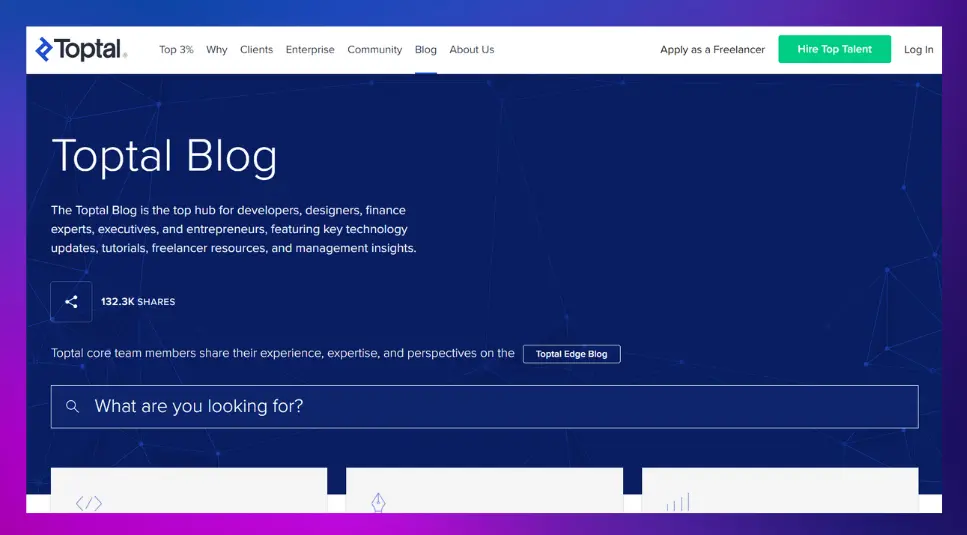This screenshot has height=535, width=967.
Task: Select Clients in the navigation bar
Action: (257, 49)
